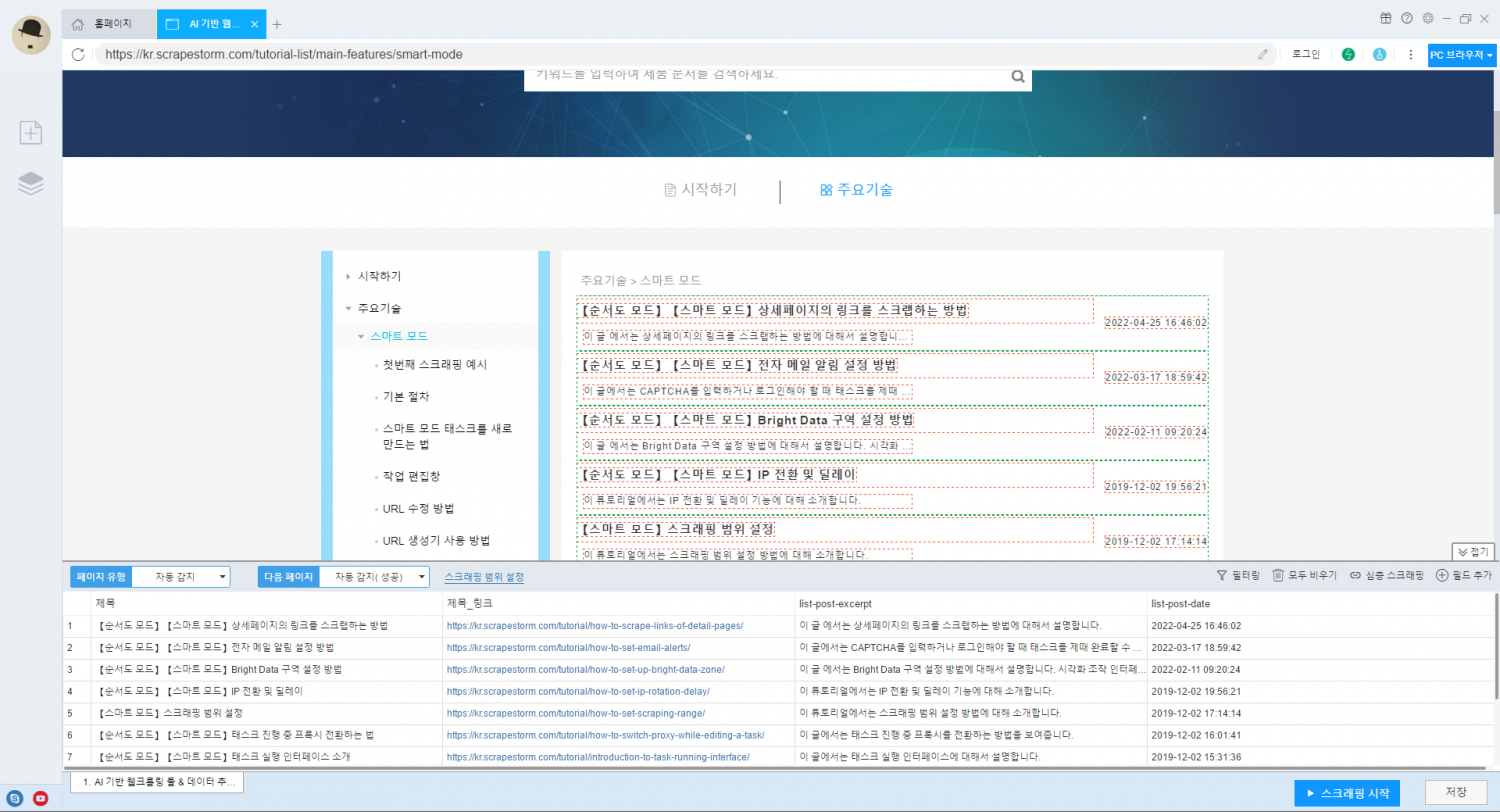
Task: Reload the page with refresh icon
Action: [x=78, y=54]
